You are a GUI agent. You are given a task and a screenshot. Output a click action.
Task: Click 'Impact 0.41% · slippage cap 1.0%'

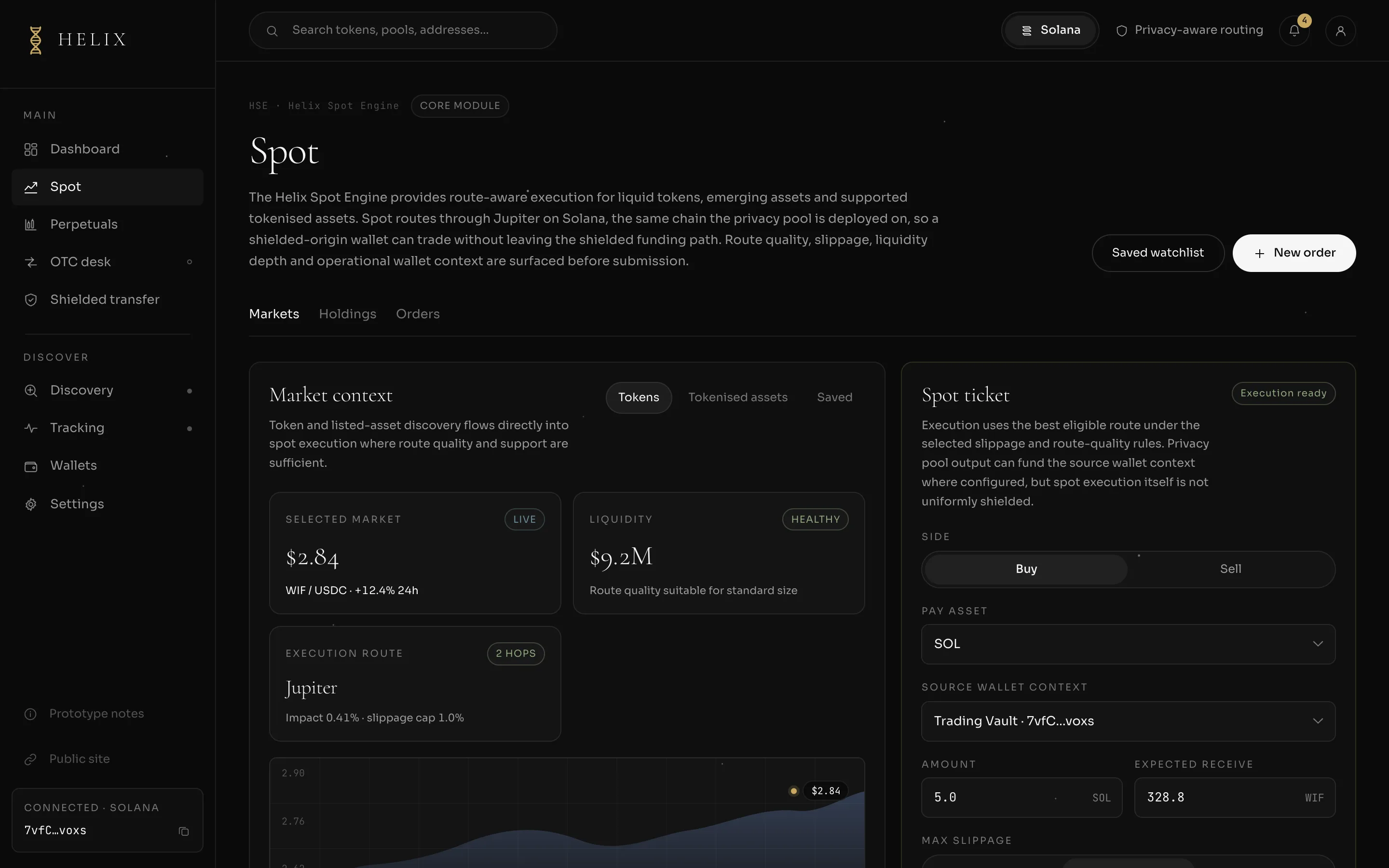[375, 718]
